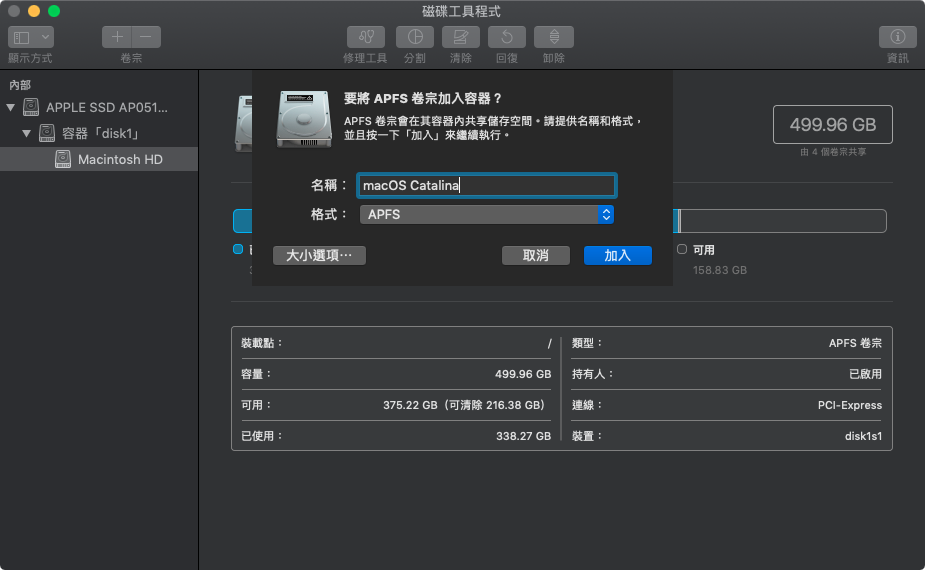
Task: Open the view mode (顯示方式) dropdown
Action: click(x=30, y=37)
